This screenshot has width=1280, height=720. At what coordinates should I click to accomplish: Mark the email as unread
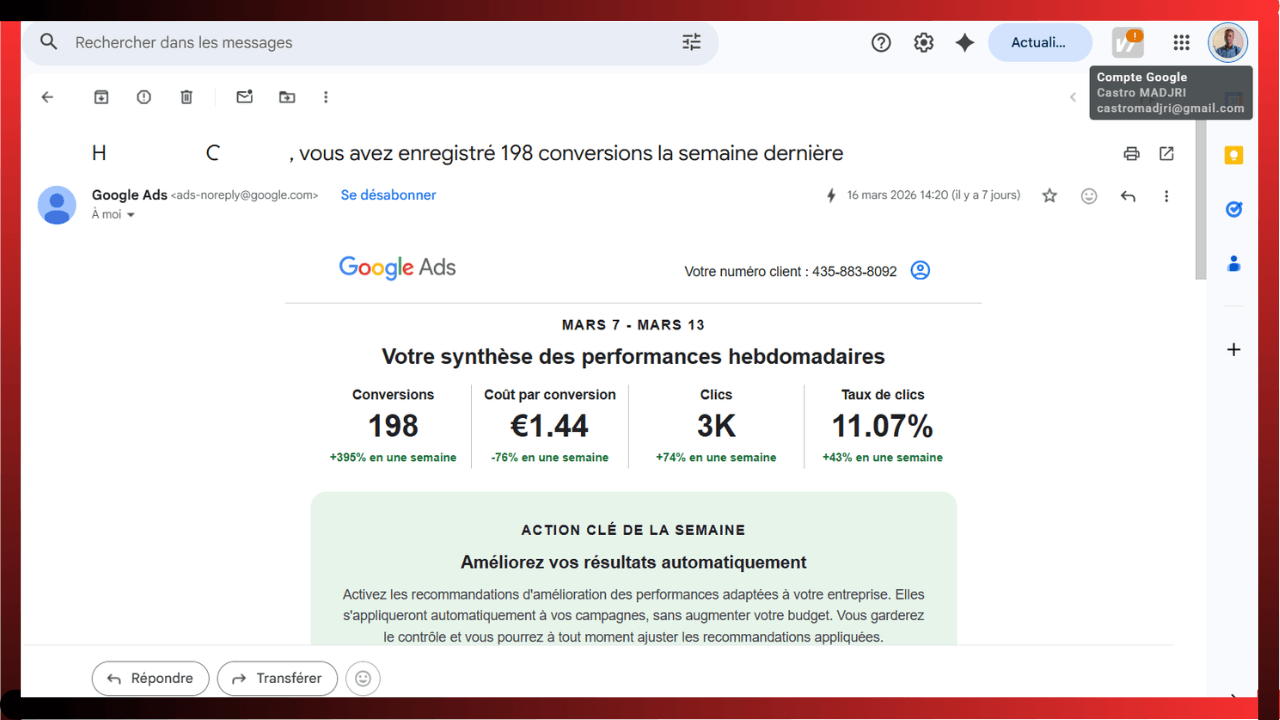pos(244,97)
